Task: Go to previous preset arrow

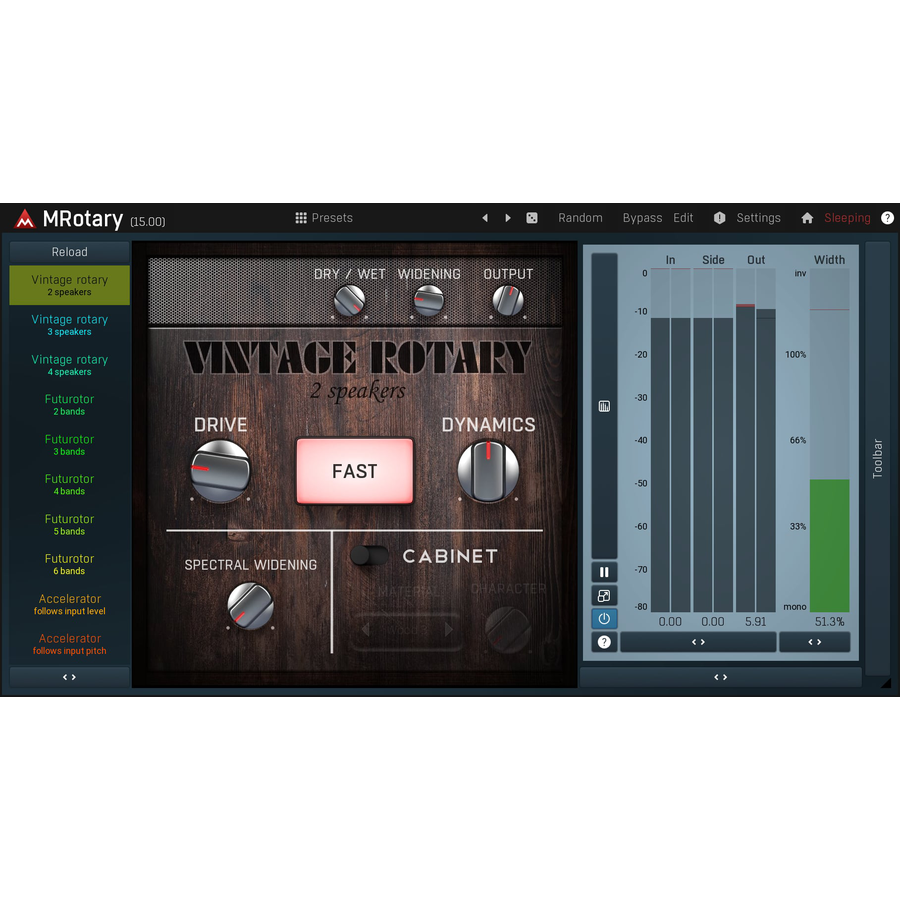Action: tap(485, 218)
